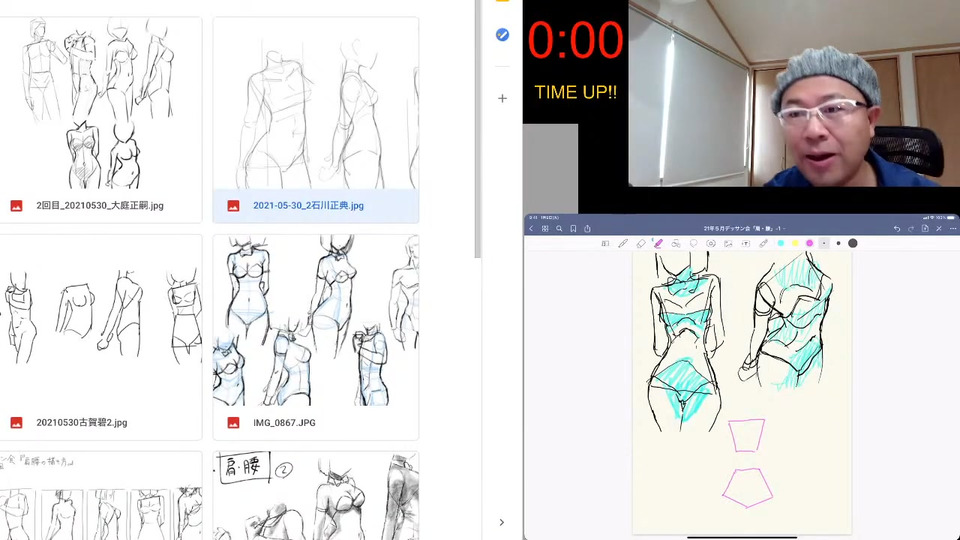Undo the last stroke
Screen dimensions: 960x540
[897, 228]
